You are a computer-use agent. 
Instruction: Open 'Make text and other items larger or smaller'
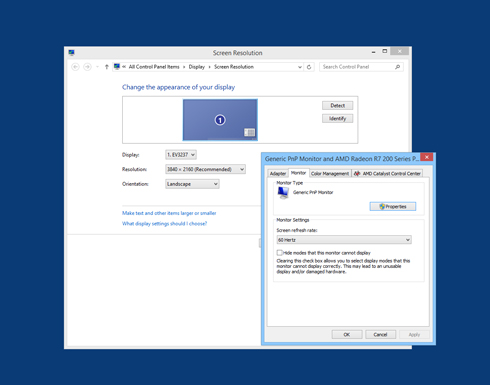[169, 213]
